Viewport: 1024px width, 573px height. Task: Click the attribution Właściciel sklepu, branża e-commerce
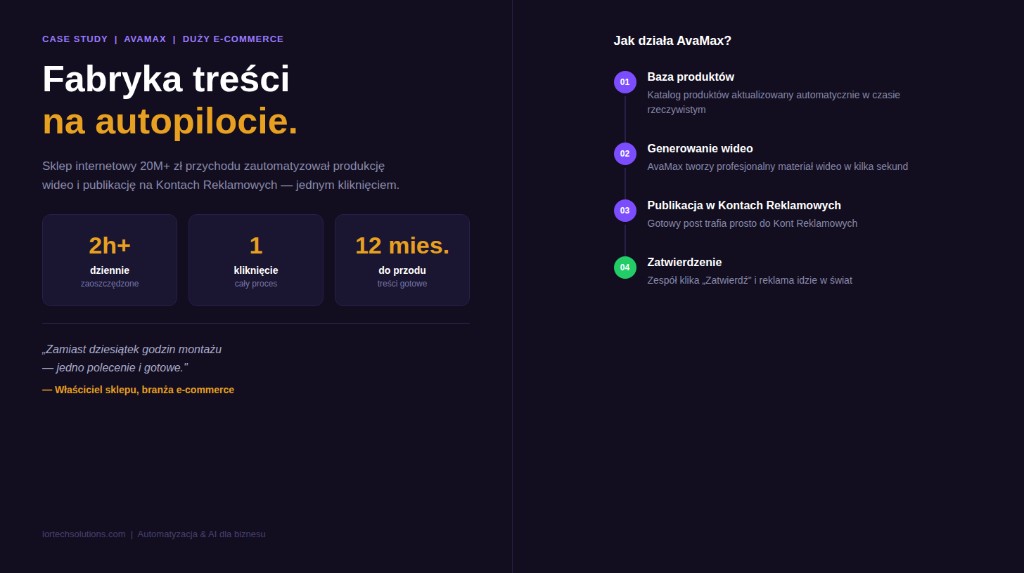click(138, 389)
